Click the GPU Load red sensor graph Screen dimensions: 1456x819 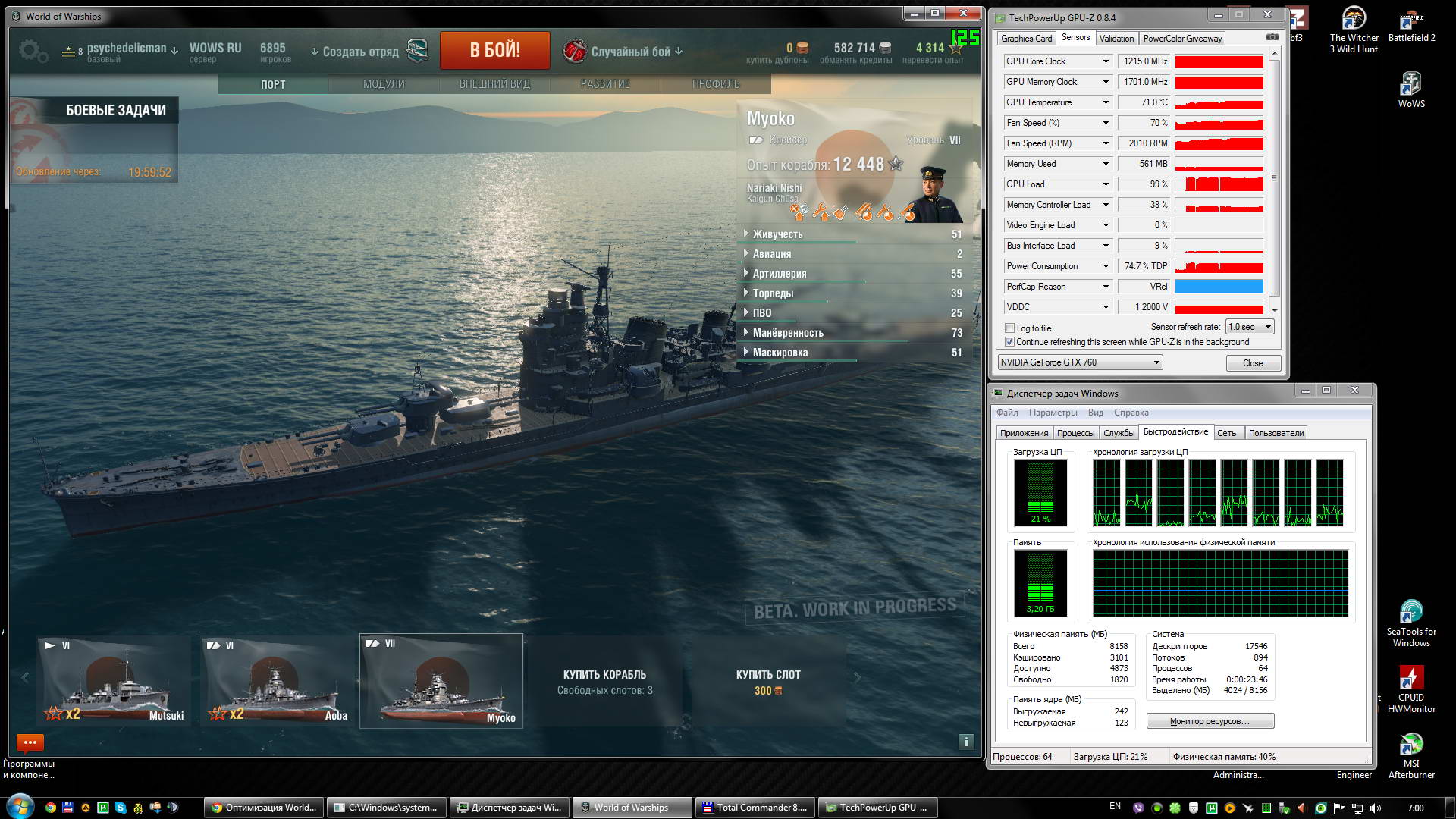coord(1219,184)
